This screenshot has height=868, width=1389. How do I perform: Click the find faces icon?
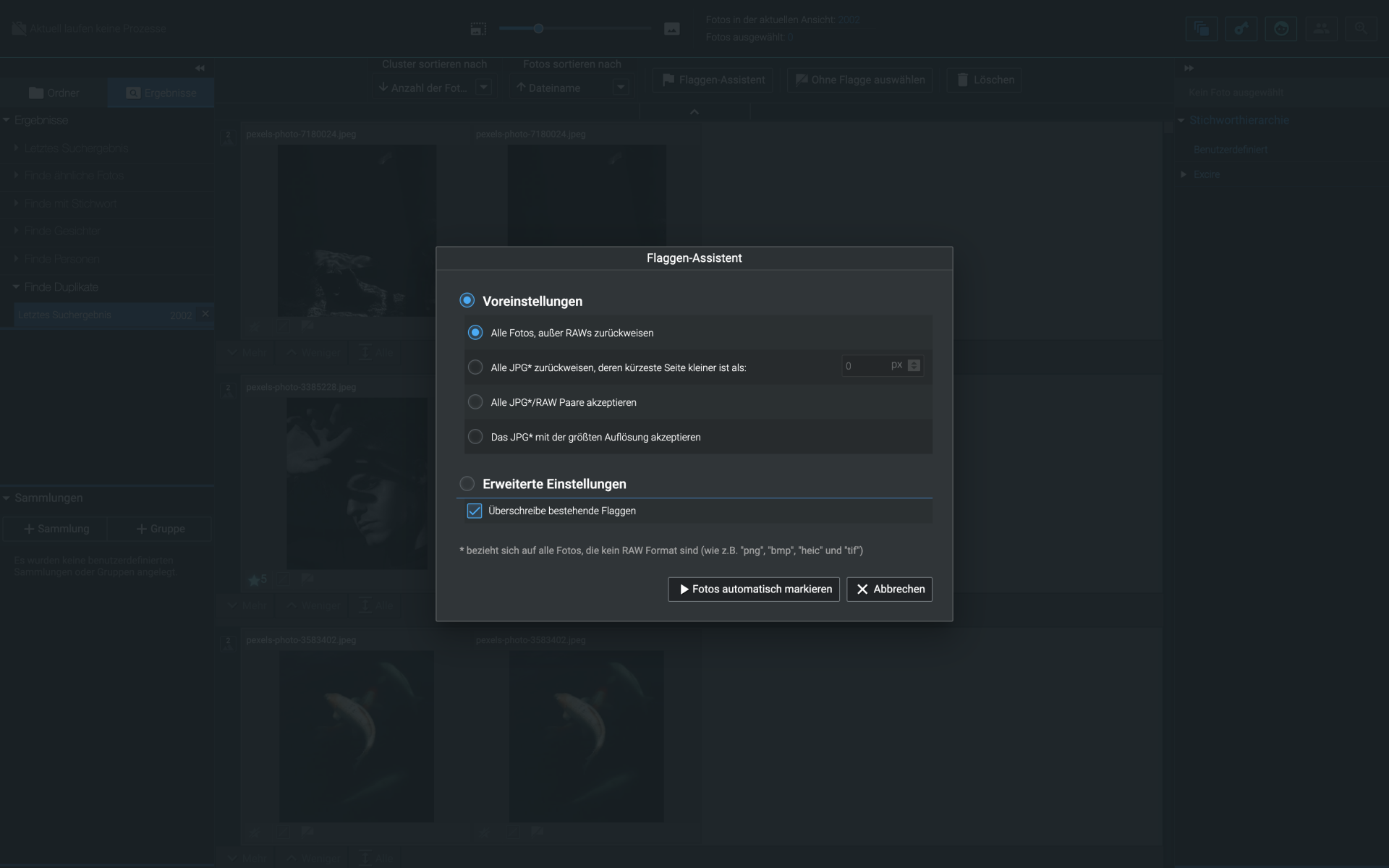1281,29
